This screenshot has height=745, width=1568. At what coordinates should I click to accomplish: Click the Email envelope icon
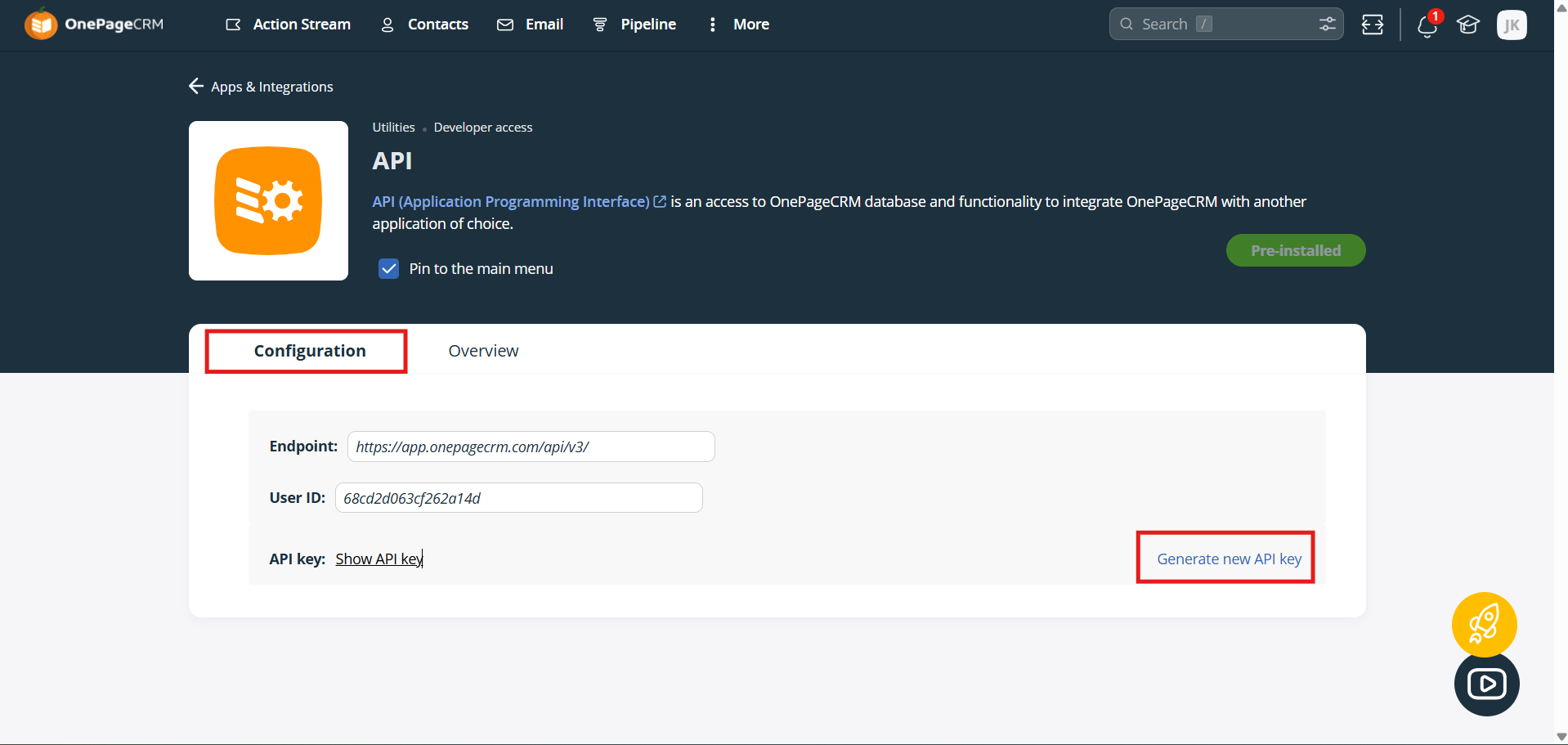[505, 25]
